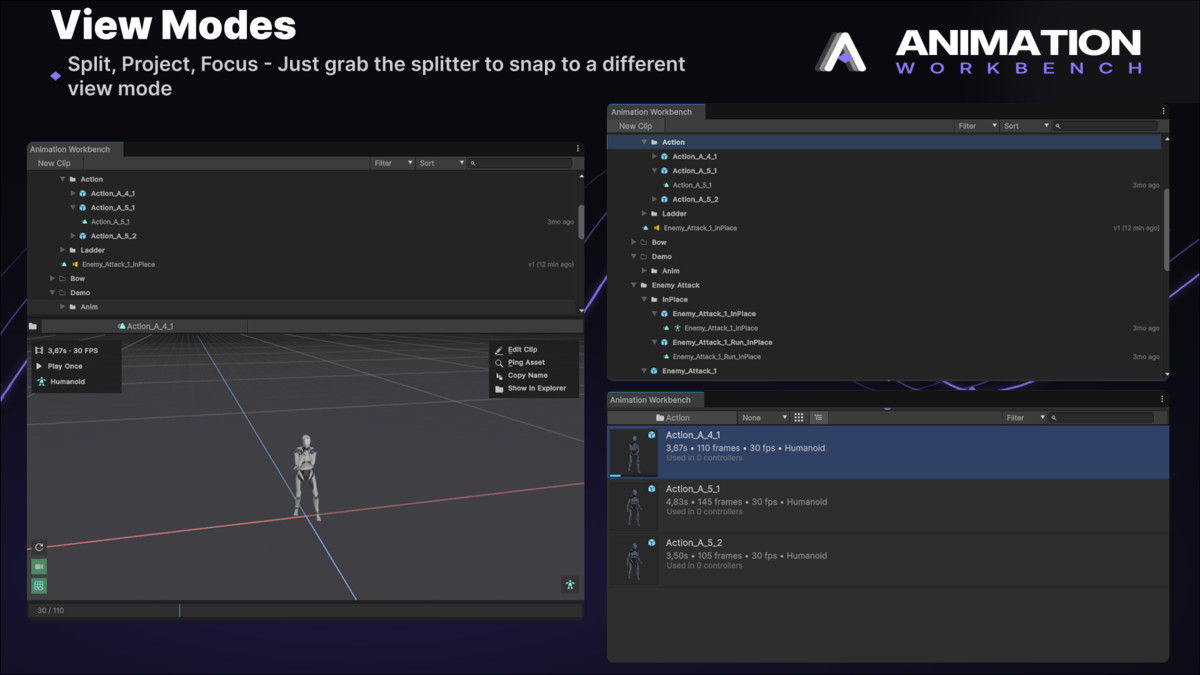Image resolution: width=1200 pixels, height=675 pixels.
Task: Open Sort dropdown in top-right window
Action: [x=1026, y=126]
